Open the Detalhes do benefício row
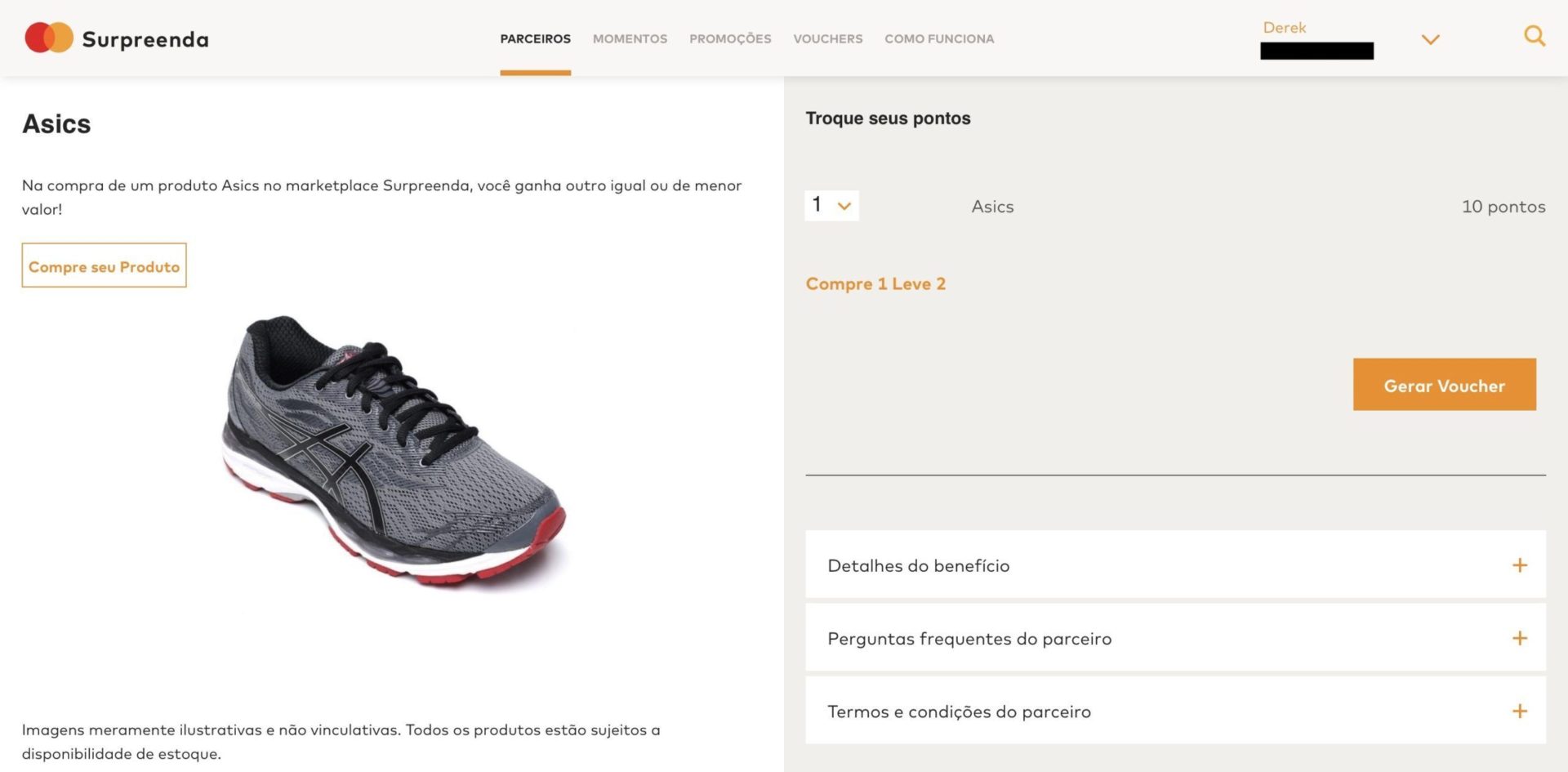Image resolution: width=1568 pixels, height=772 pixels. 1175,564
